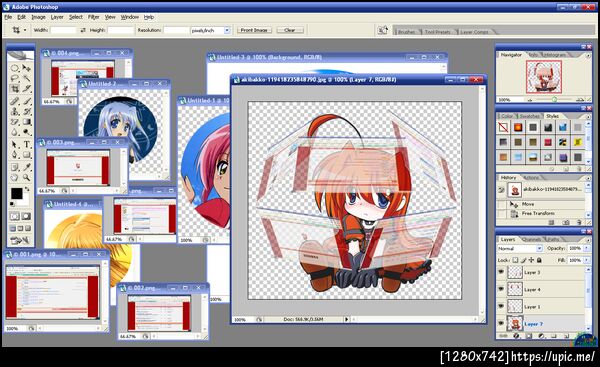This screenshot has width=600, height=367.
Task: Click the Standard edit mode button
Action: [15, 216]
